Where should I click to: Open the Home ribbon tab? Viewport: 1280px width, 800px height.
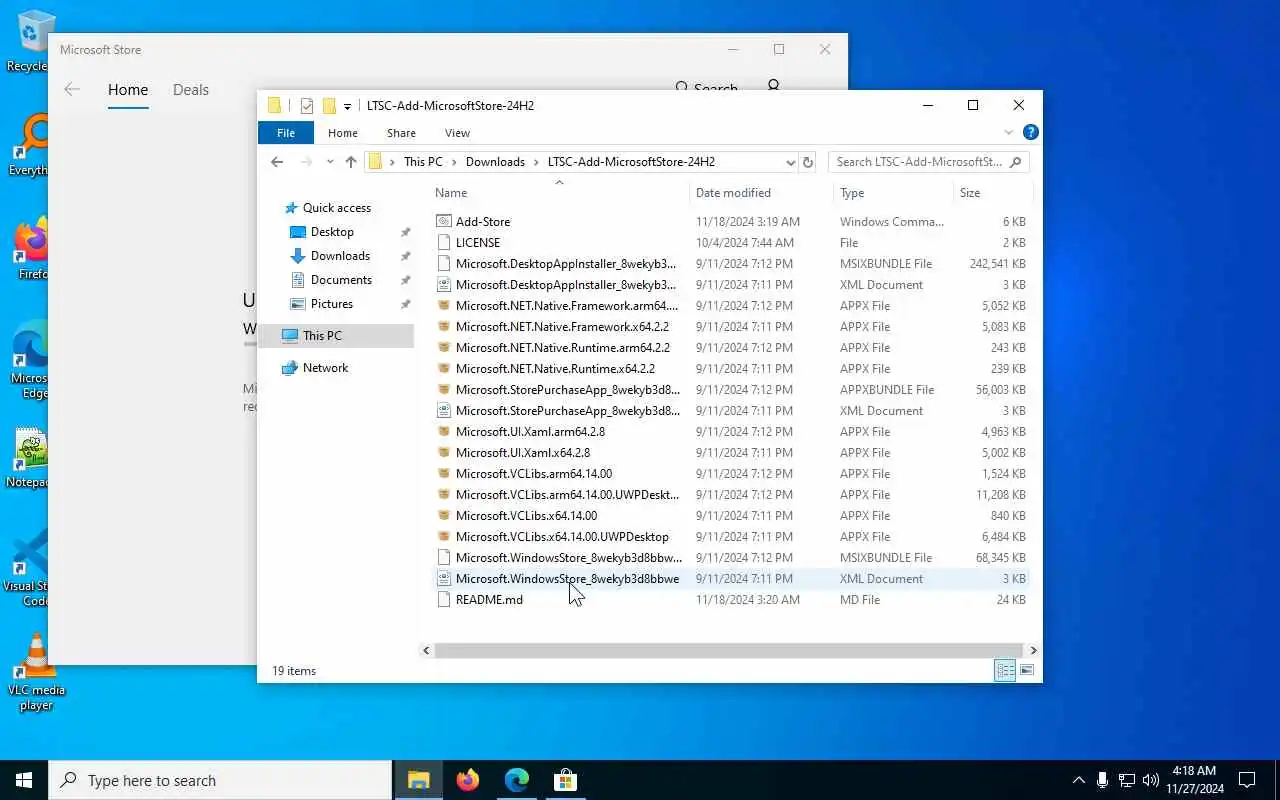pyautogui.click(x=342, y=132)
